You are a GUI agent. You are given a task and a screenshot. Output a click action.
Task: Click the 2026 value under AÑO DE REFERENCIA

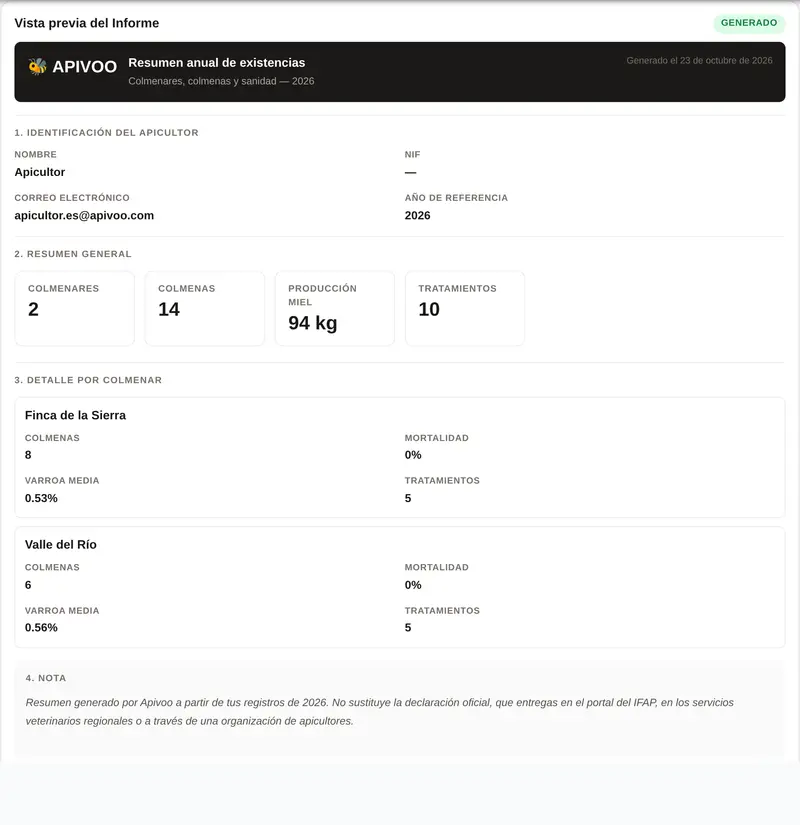pyautogui.click(x=417, y=215)
